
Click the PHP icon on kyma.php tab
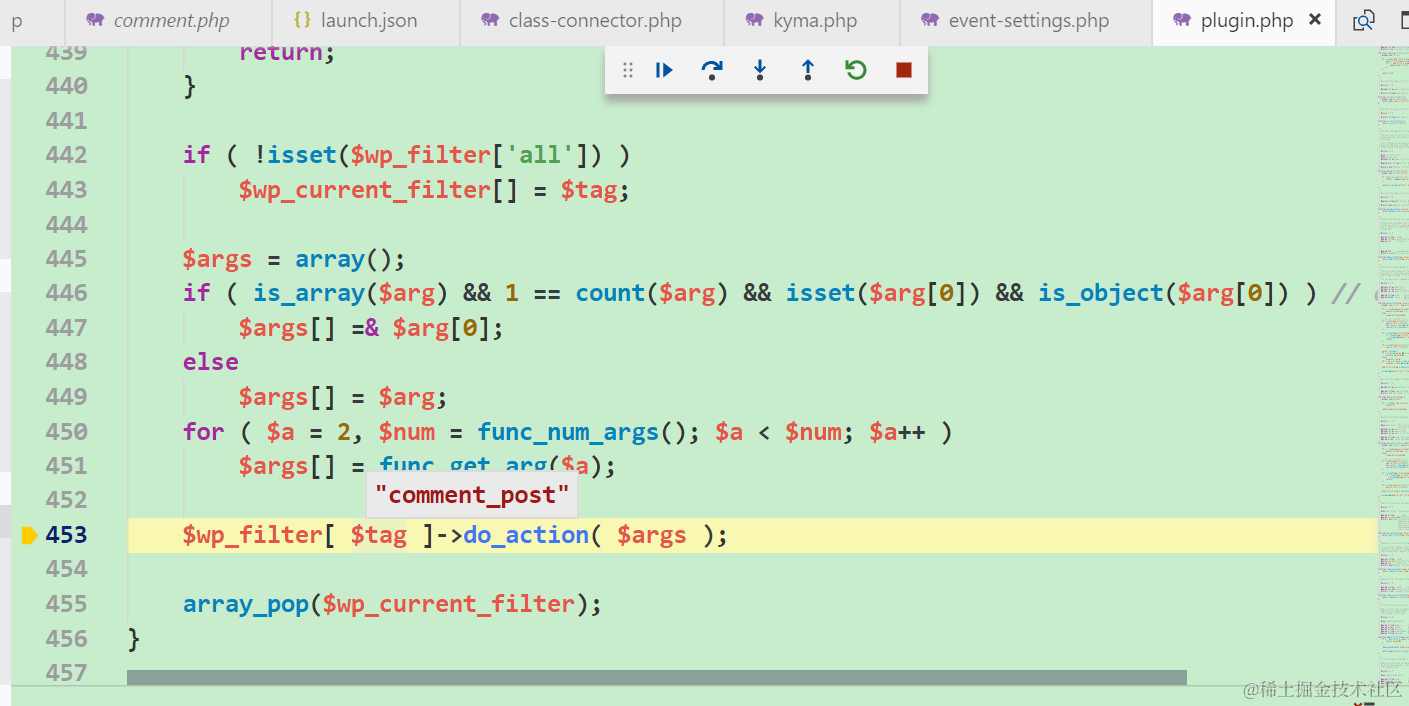(755, 20)
